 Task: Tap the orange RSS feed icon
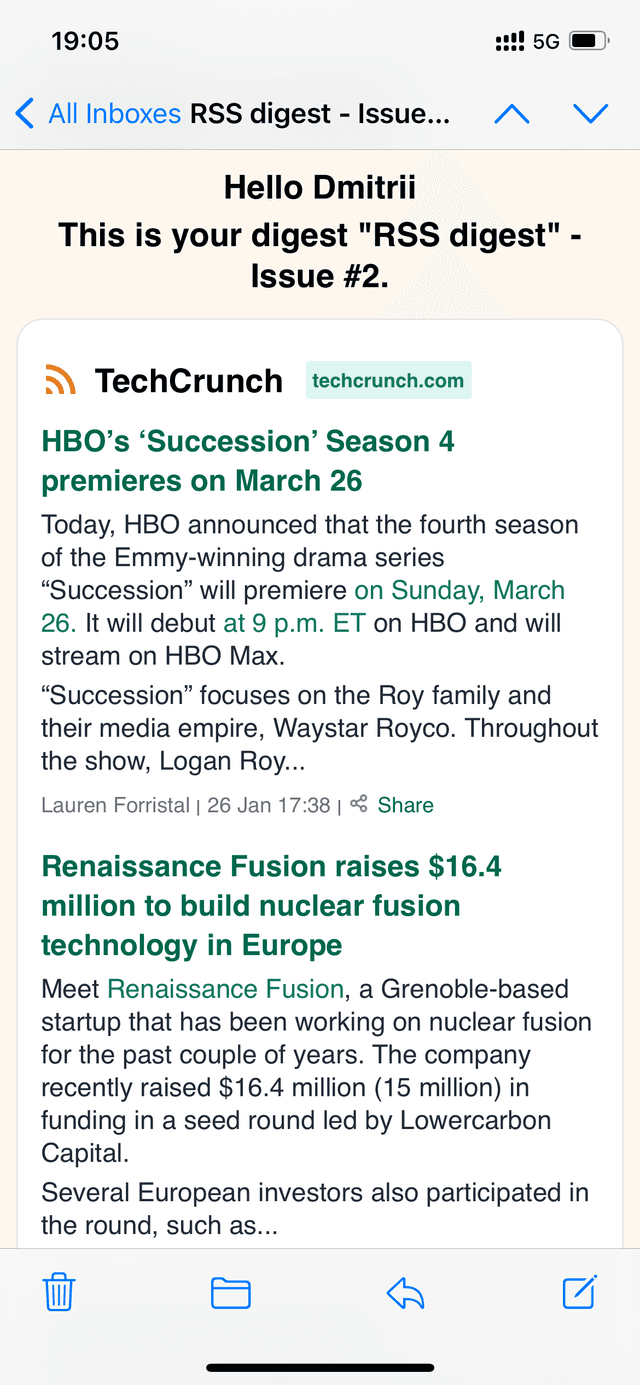tap(60, 380)
